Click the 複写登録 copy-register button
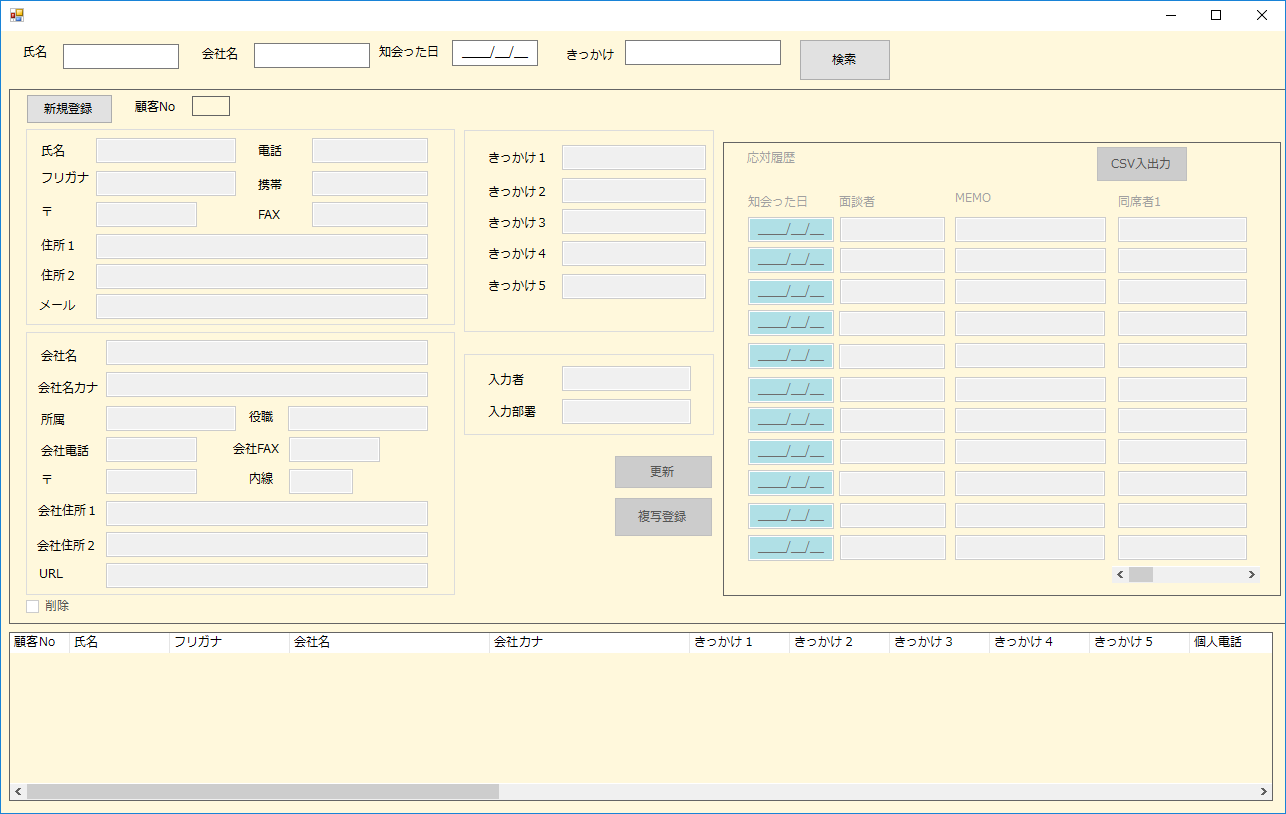1286x814 pixels. tap(663, 517)
